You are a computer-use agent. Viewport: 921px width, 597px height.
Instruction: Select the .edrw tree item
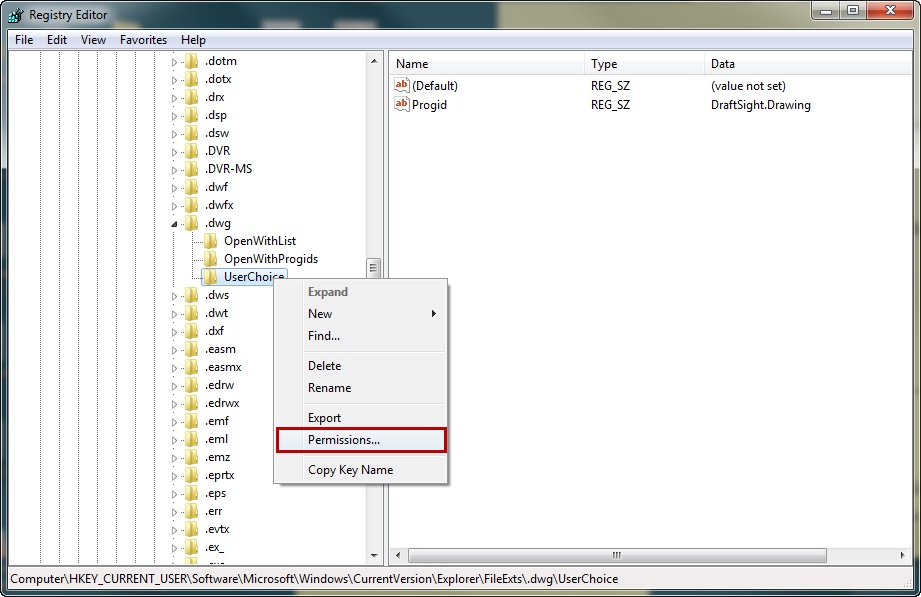coord(220,385)
